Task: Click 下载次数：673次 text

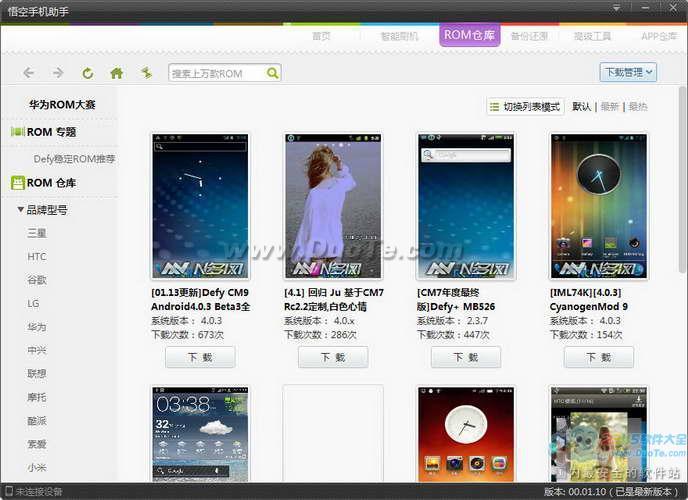Action: pos(188,335)
